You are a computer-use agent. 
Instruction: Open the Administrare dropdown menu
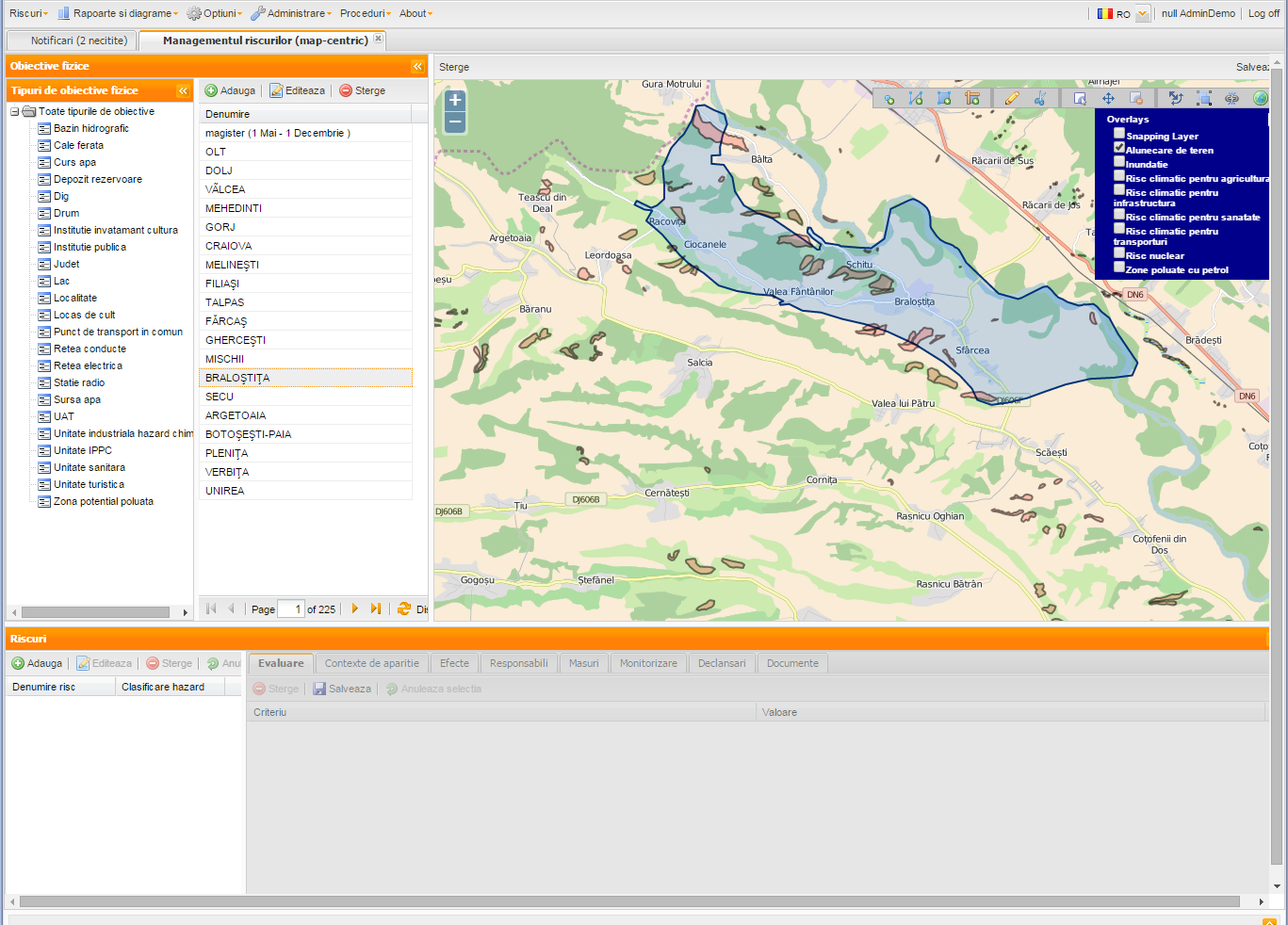click(291, 13)
